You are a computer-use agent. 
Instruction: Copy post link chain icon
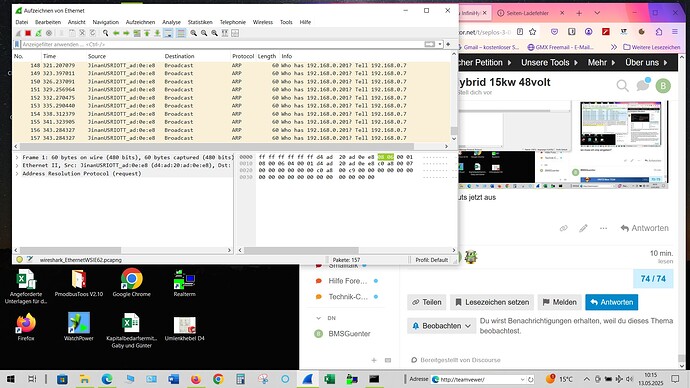click(563, 228)
